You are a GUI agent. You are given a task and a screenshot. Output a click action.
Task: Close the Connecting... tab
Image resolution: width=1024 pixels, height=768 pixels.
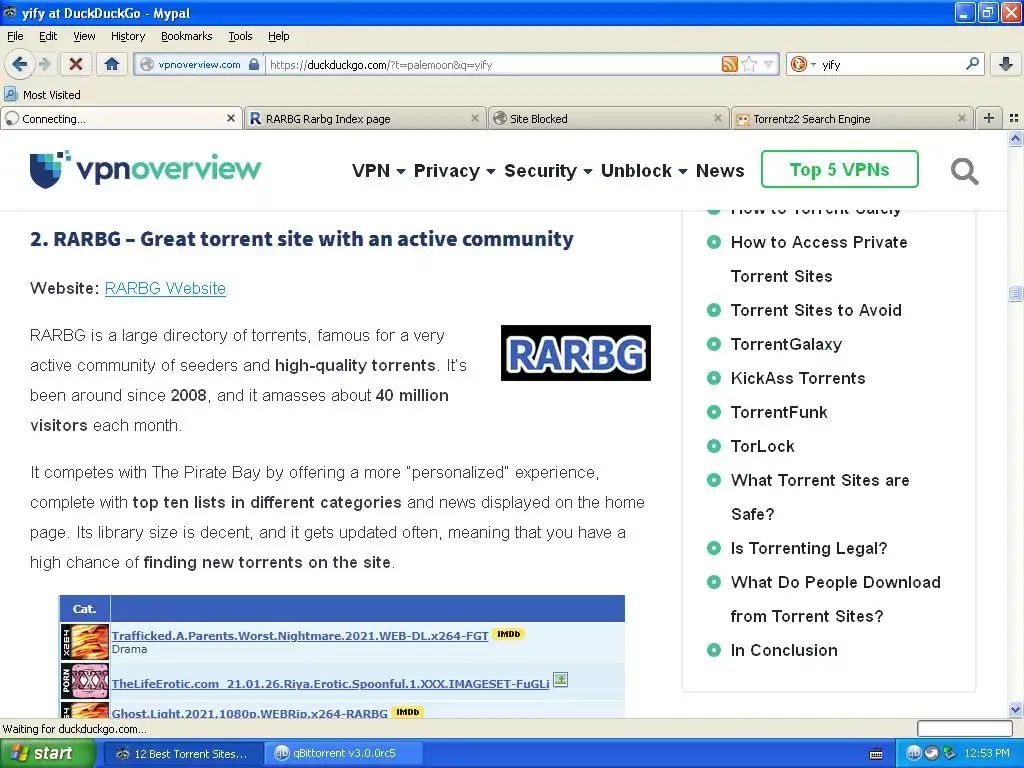231,118
